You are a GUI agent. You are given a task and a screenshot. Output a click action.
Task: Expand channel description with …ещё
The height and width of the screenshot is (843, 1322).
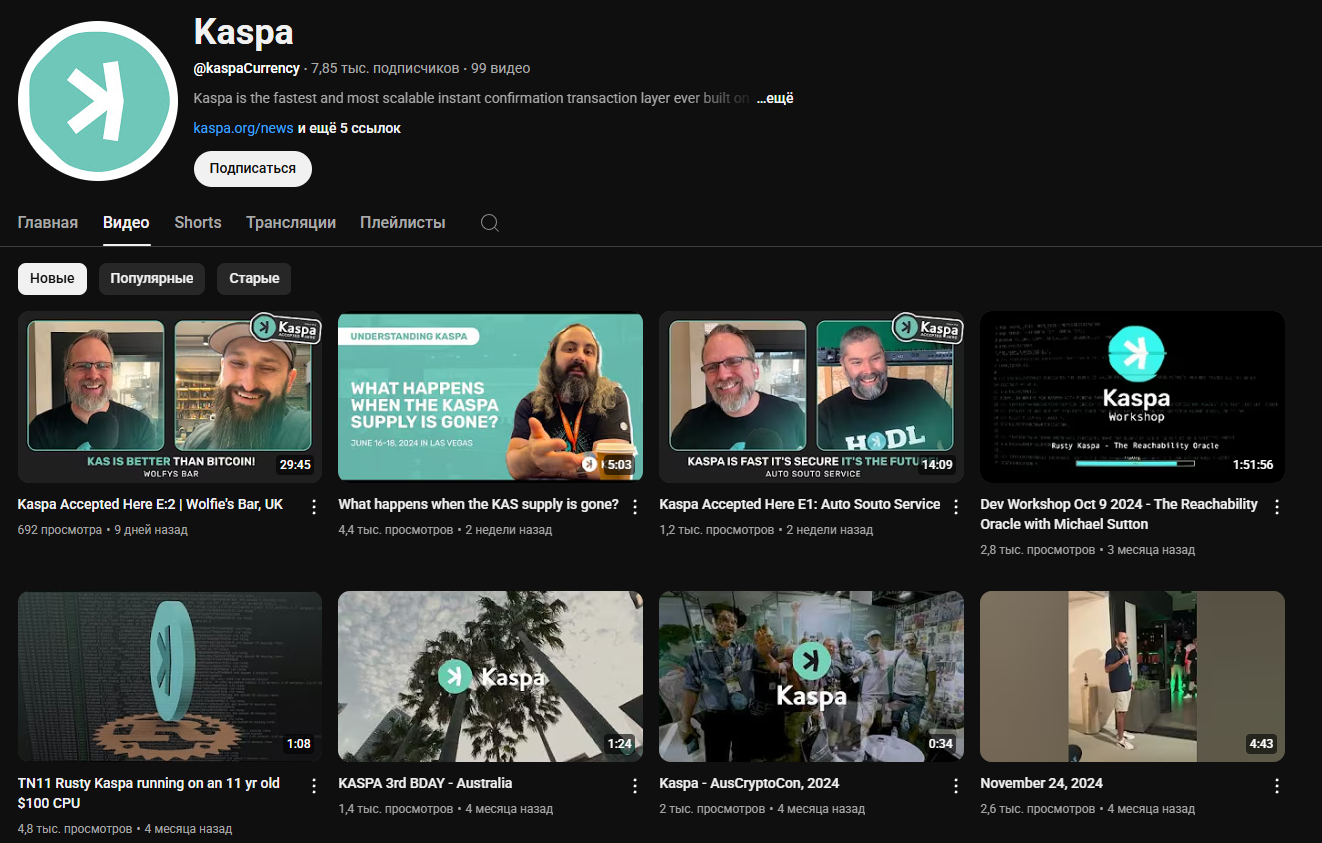coord(775,99)
